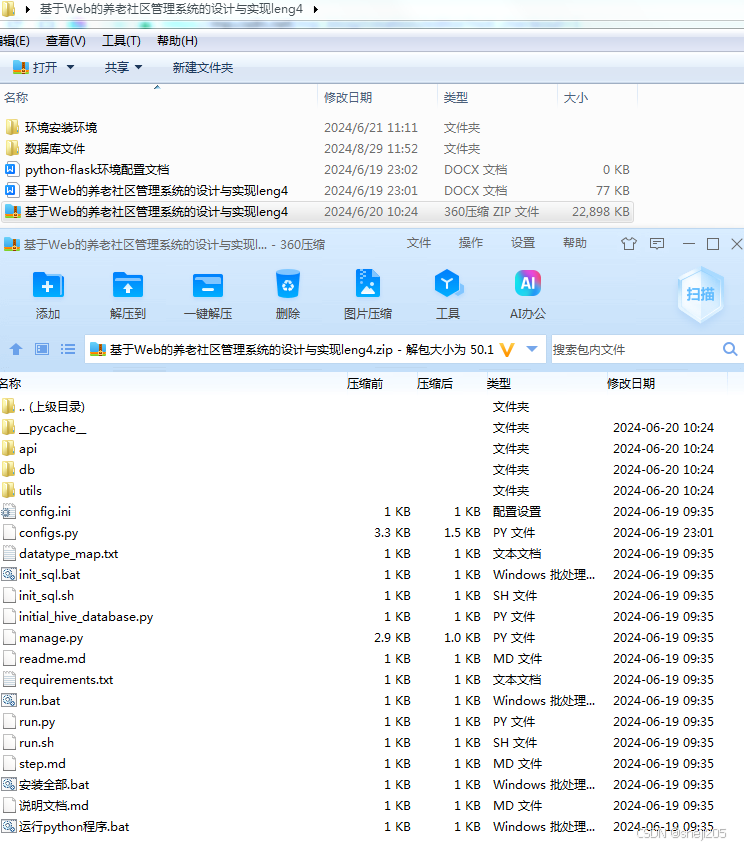
Task: Expand the breadcrumb arrow before the folder name
Action: coord(27,9)
